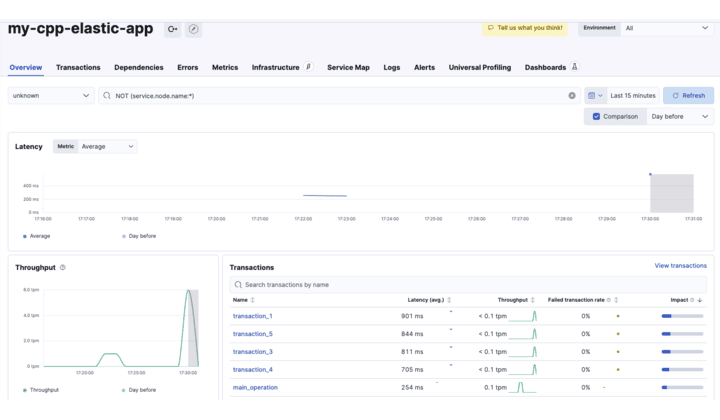The height and width of the screenshot is (420, 720).
Task: Click the Throughput info help icon
Action: [63, 268]
